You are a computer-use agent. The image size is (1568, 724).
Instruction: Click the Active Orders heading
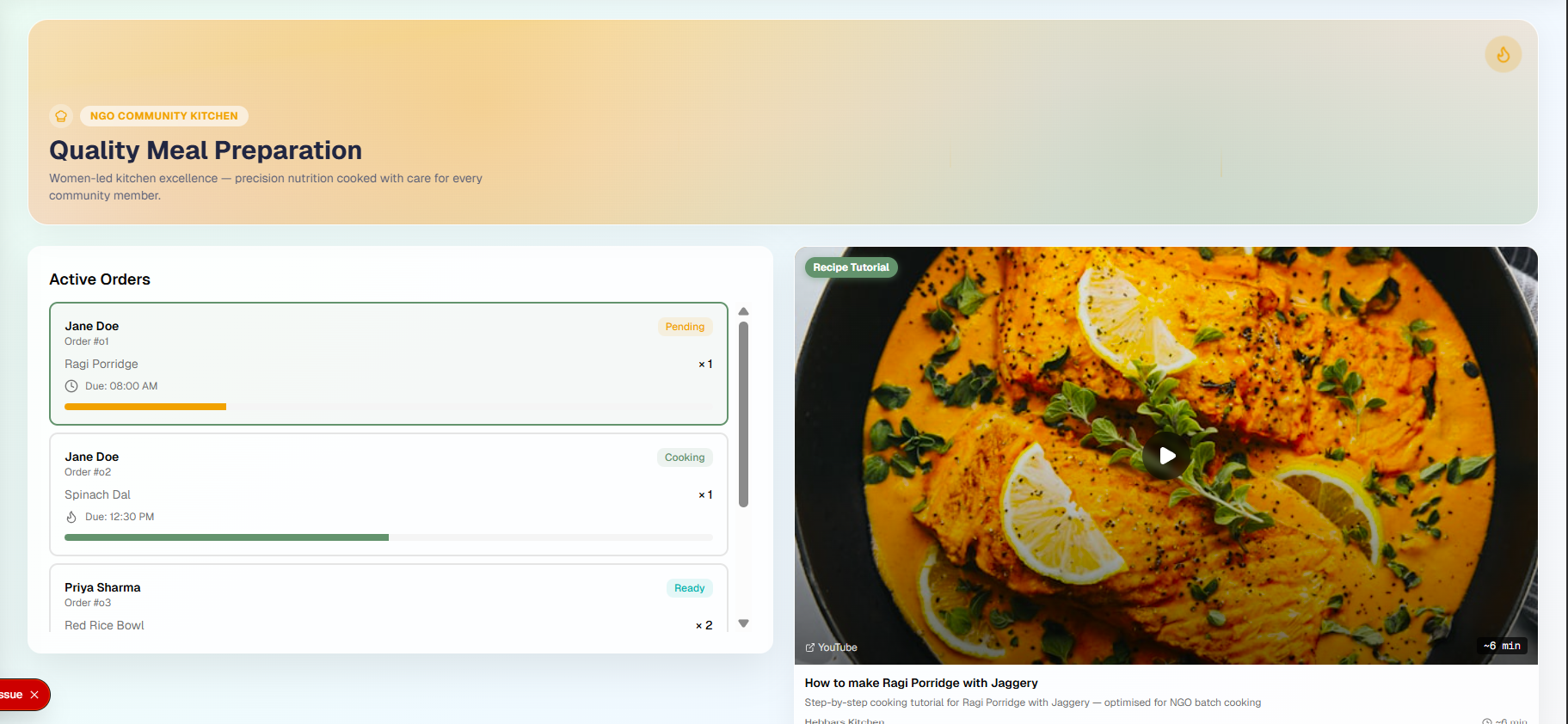click(x=100, y=279)
